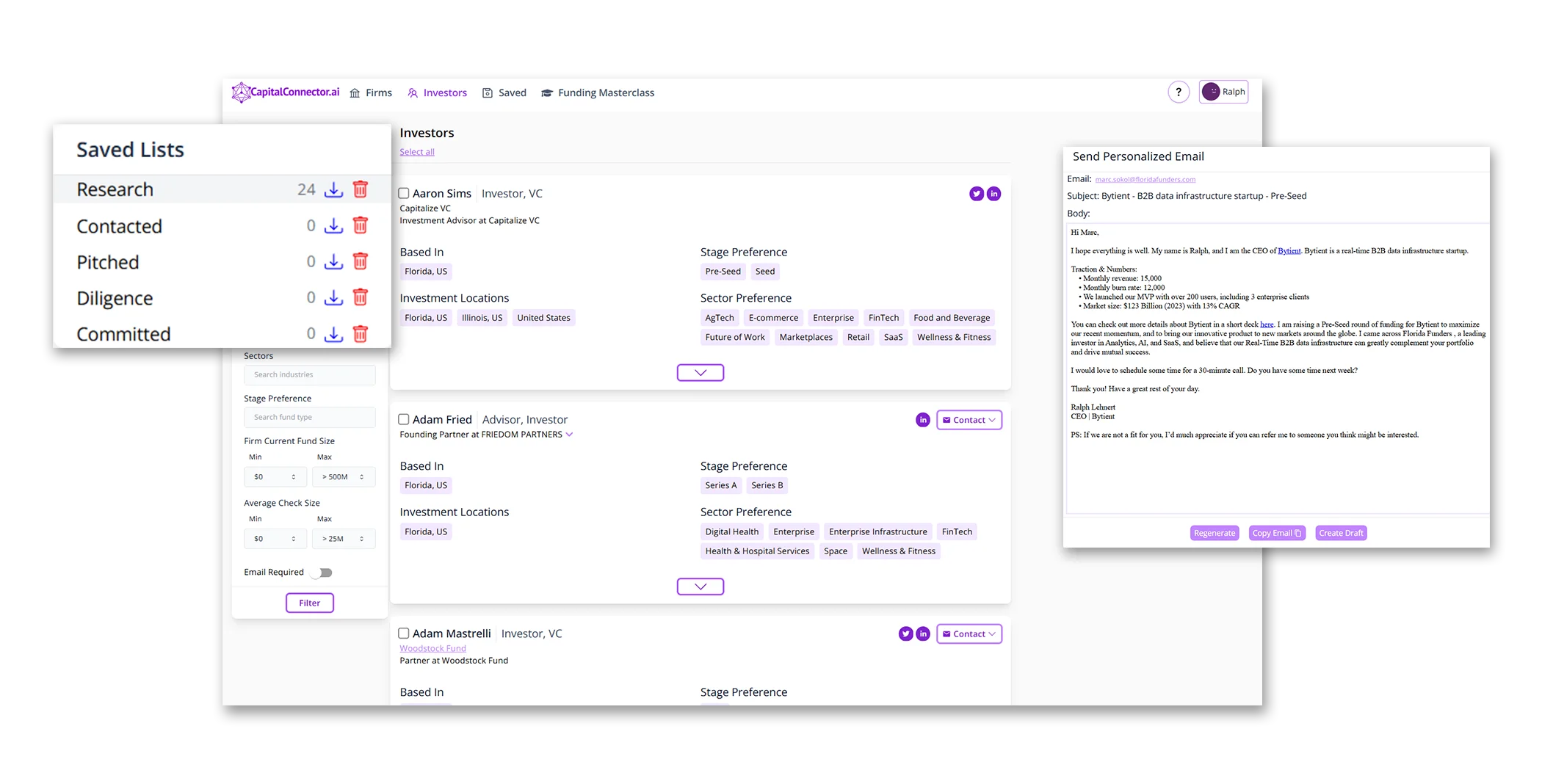Open the Funding Masterclass section
The height and width of the screenshot is (784, 1542).
pos(605,92)
